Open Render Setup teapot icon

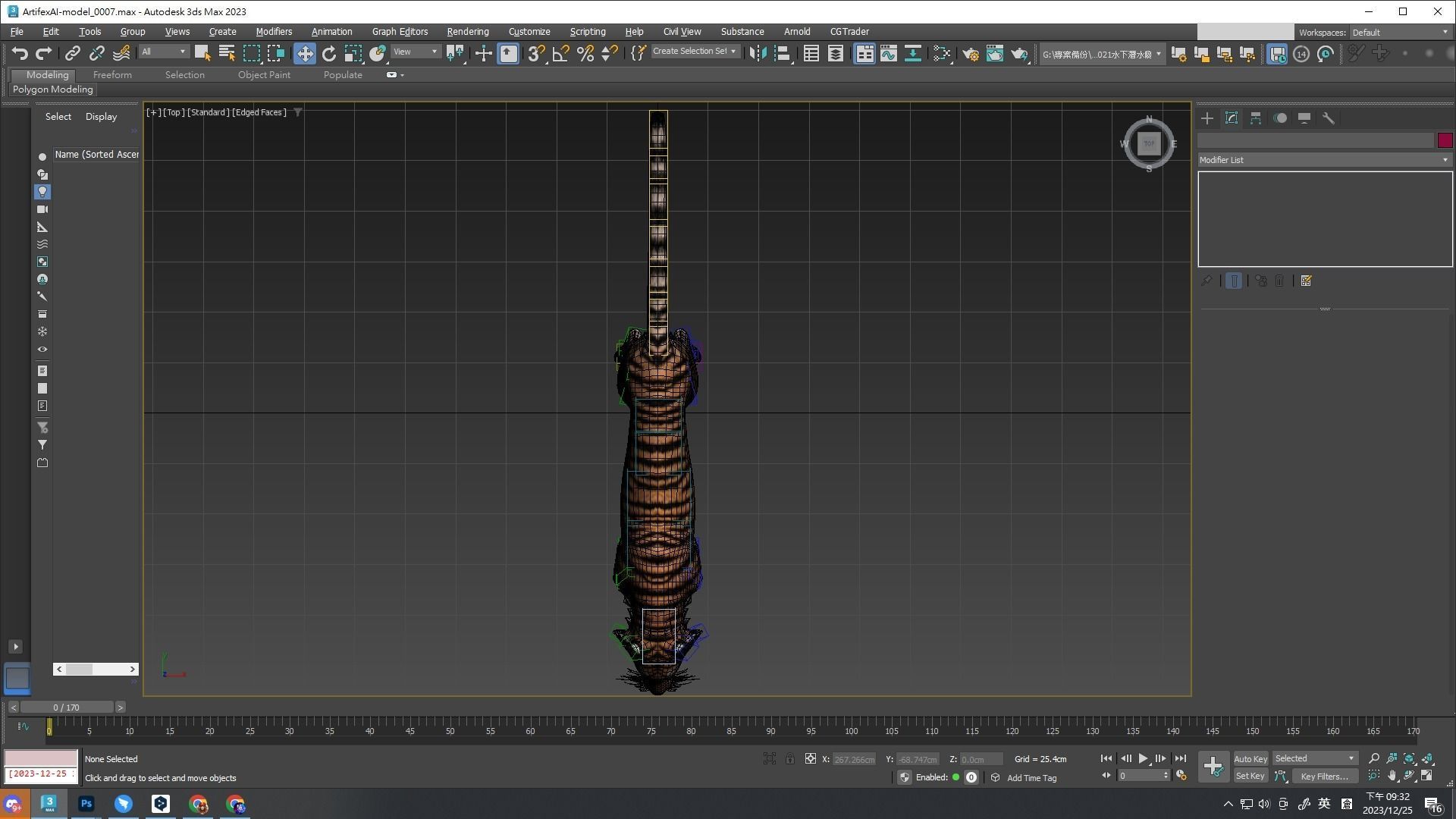970,53
